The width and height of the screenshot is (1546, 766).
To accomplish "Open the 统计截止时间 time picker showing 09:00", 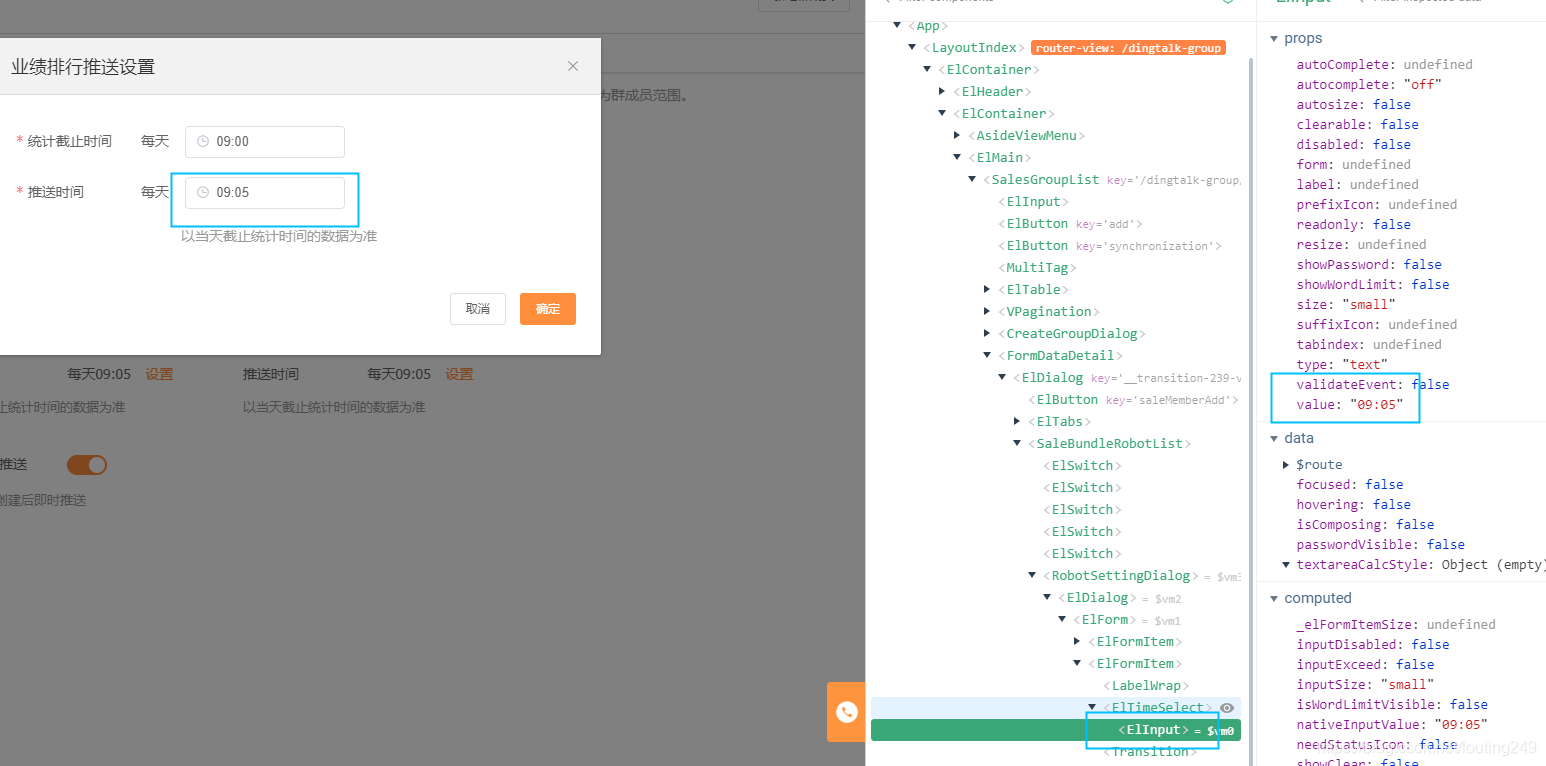I will click(x=265, y=142).
